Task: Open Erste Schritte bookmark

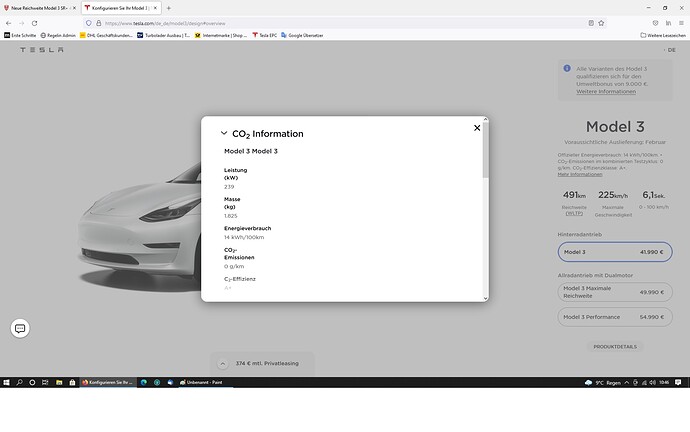Action: [20, 35]
